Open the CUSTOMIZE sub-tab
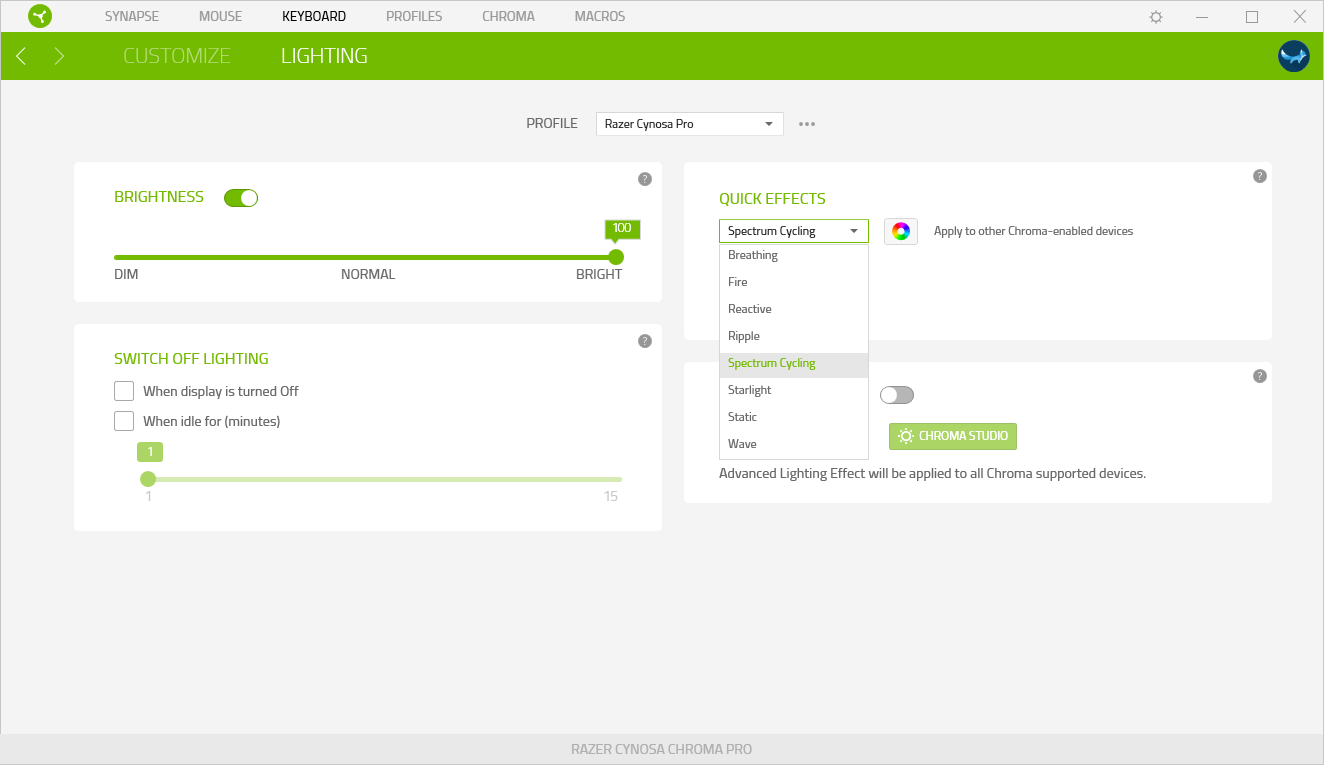The height and width of the screenshot is (765, 1324). click(x=177, y=56)
